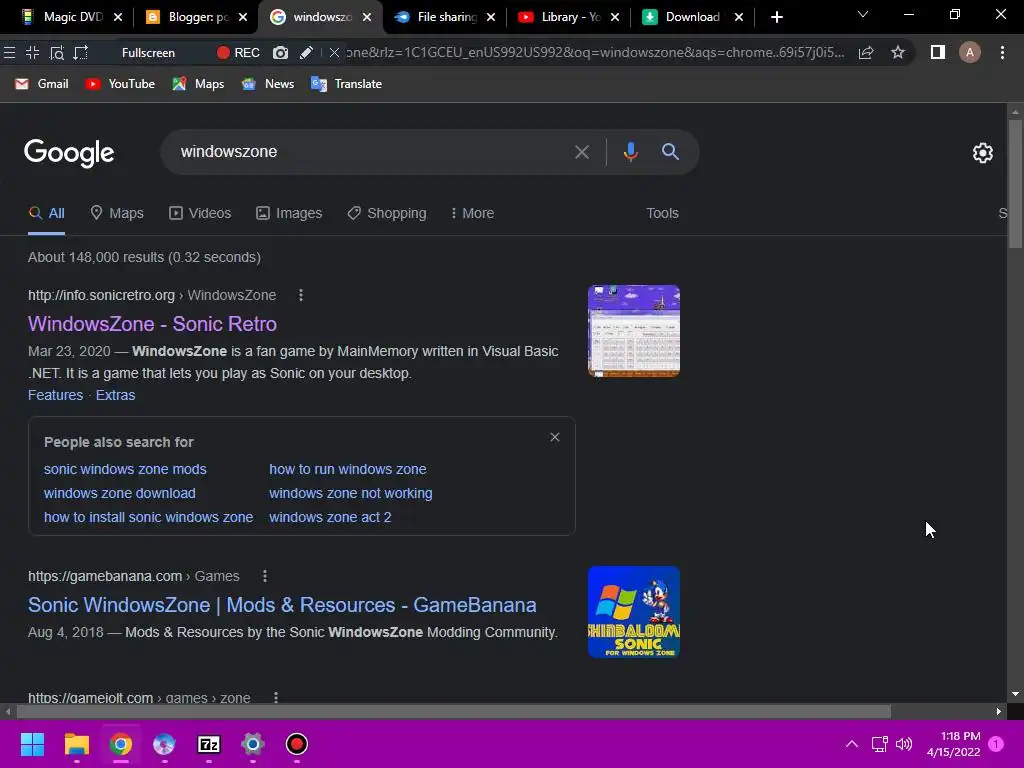The height and width of the screenshot is (768, 1024).
Task: Open News bookmark
Action: (268, 84)
